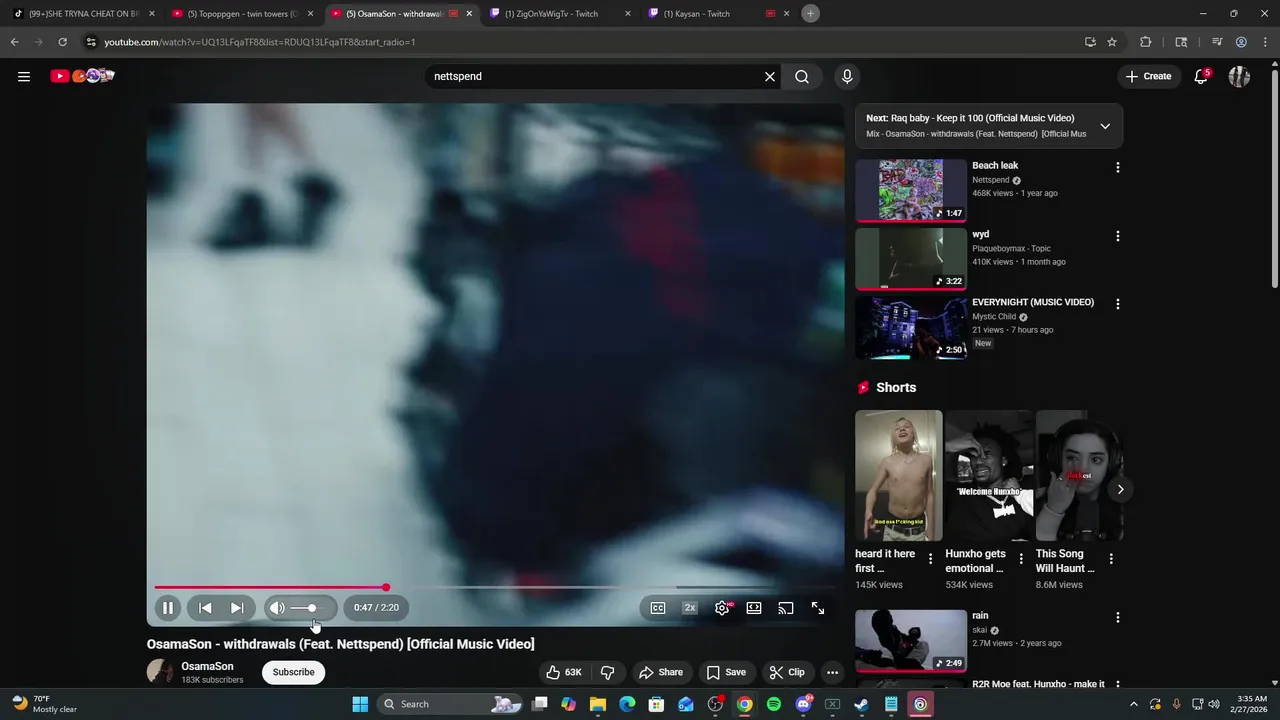
Task: Open options for EVERYNIGHT (MUSIC VIDEO)
Action: click(x=1118, y=304)
